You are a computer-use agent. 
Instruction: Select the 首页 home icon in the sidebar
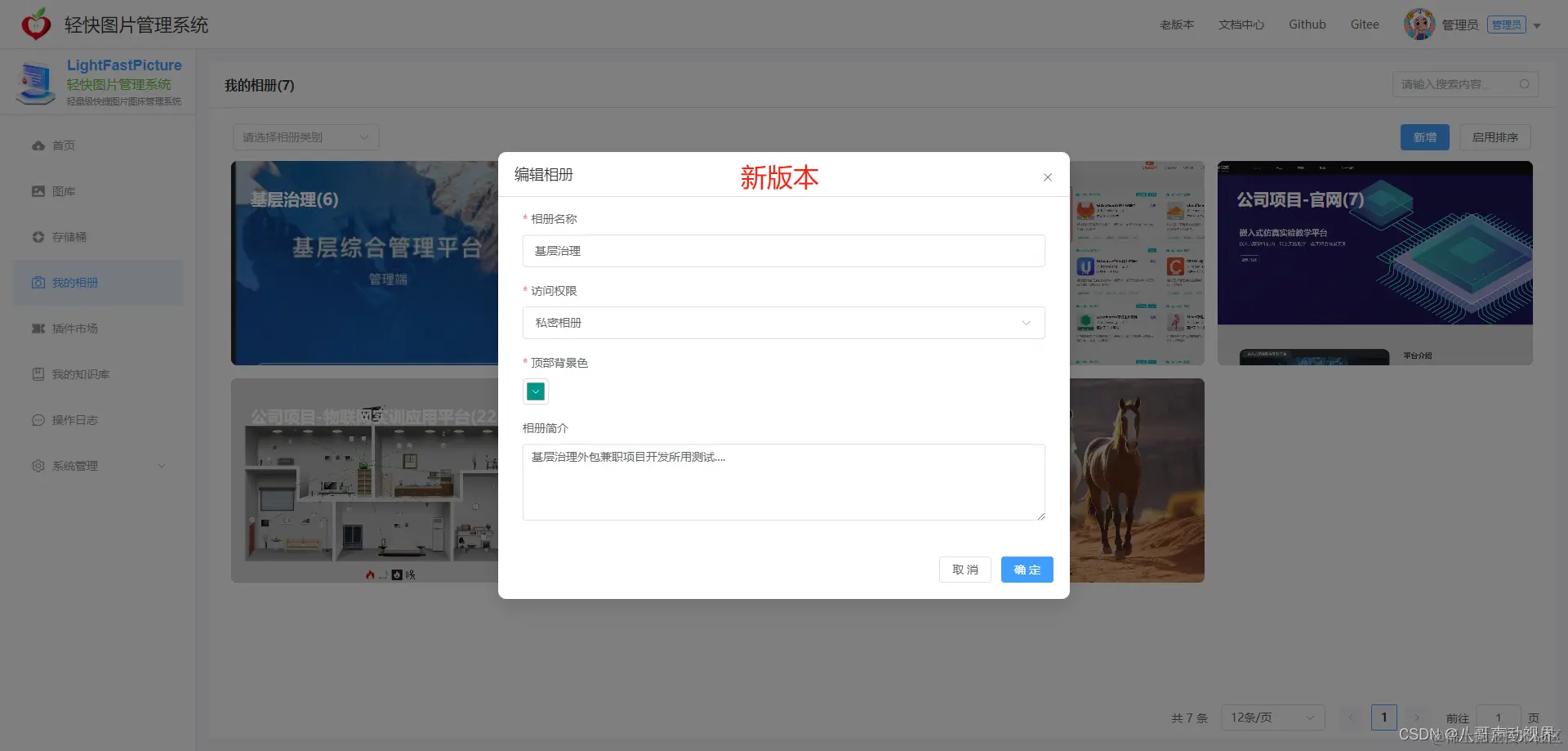[38, 145]
